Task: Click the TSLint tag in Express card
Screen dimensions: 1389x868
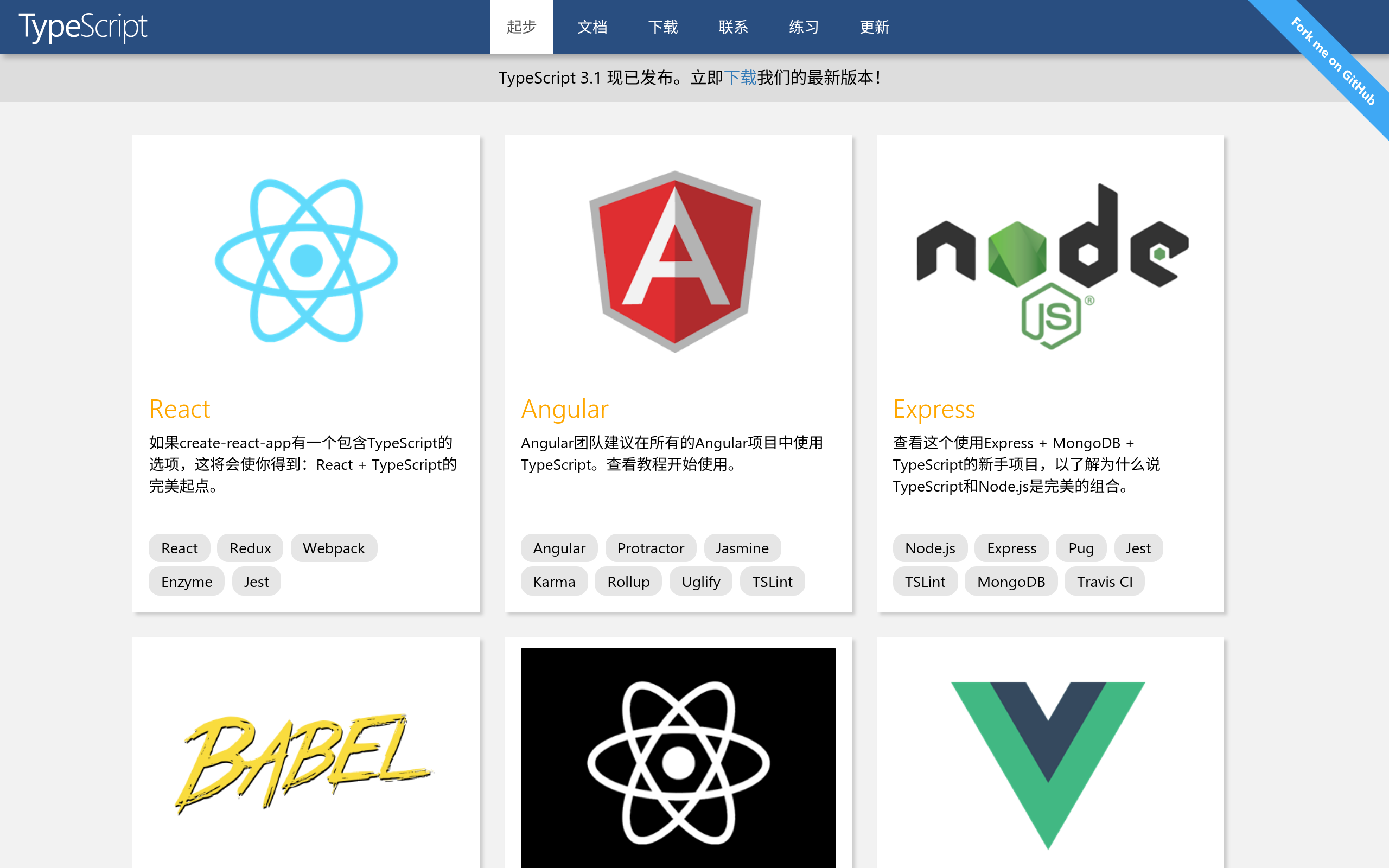Action: tap(925, 582)
